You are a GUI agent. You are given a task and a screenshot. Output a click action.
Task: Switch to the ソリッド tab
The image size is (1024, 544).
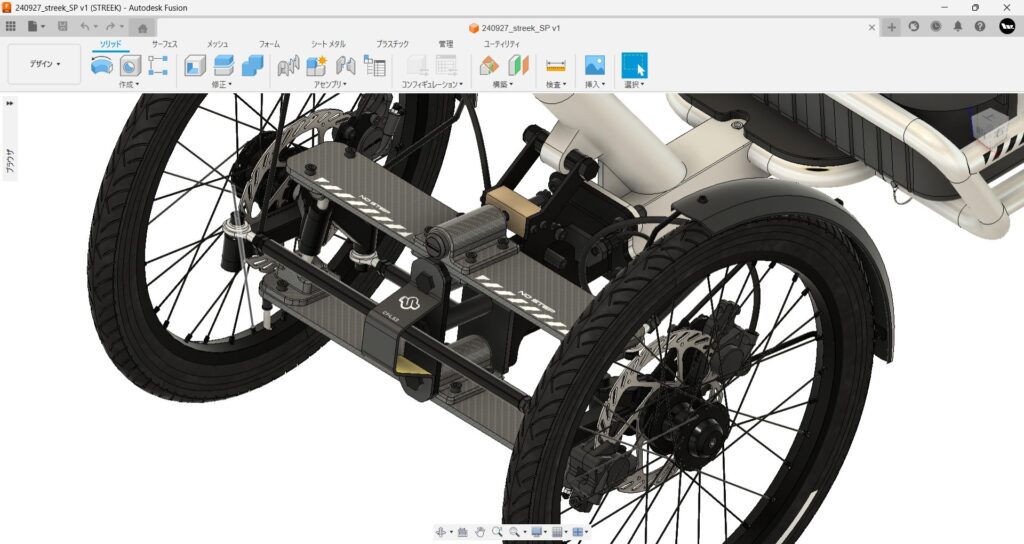click(110, 44)
